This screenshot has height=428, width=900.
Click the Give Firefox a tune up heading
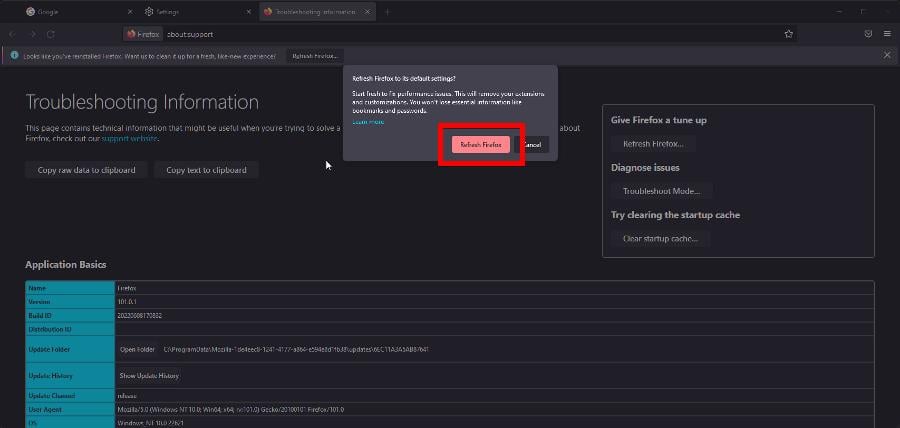coord(659,120)
